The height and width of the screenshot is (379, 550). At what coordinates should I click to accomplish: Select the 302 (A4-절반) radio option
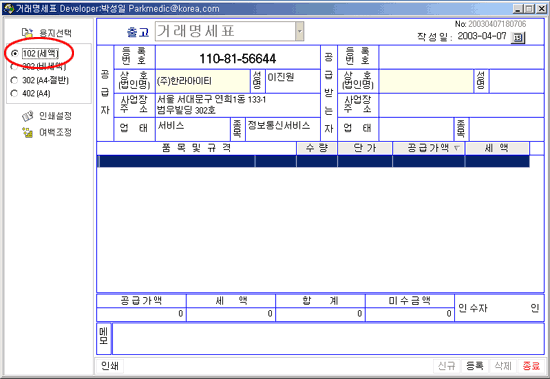click(14, 80)
